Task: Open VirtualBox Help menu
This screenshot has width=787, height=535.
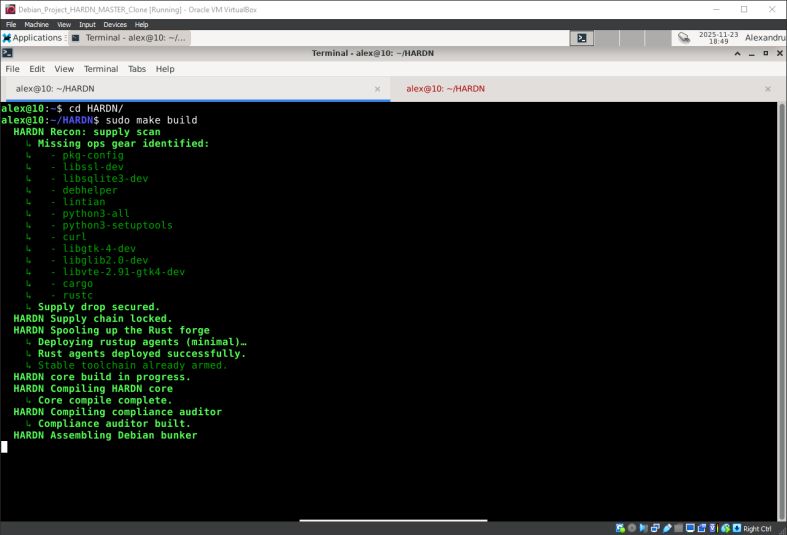Action: [141, 24]
